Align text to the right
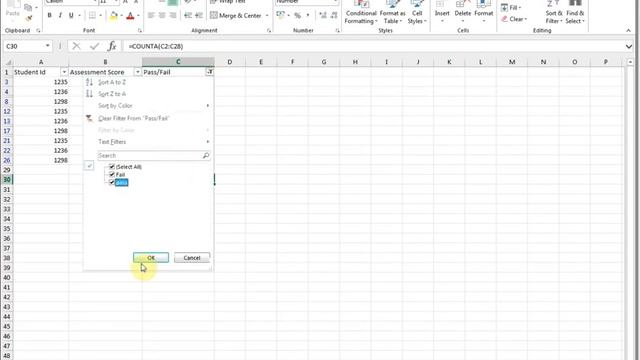Image resolution: width=640 pixels, height=360 pixels. [x=173, y=15]
